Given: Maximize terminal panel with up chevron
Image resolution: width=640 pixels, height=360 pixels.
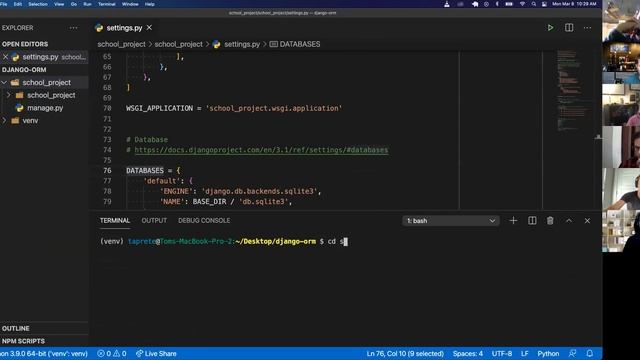Looking at the screenshot, I should 569,220.
